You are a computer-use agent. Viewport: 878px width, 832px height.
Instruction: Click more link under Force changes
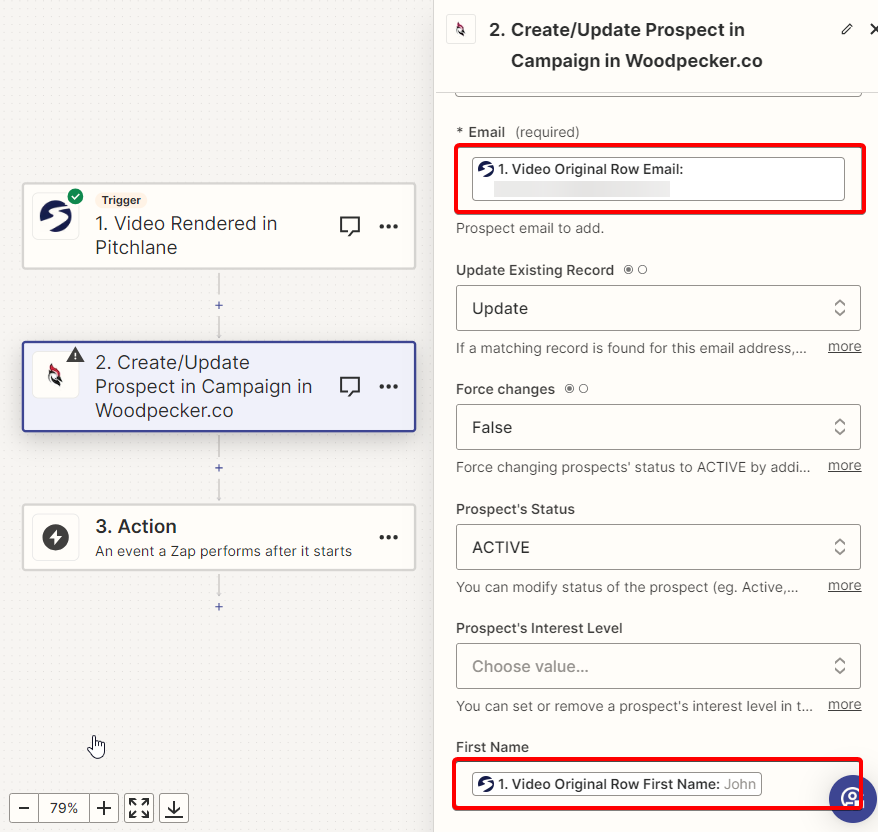pos(844,466)
